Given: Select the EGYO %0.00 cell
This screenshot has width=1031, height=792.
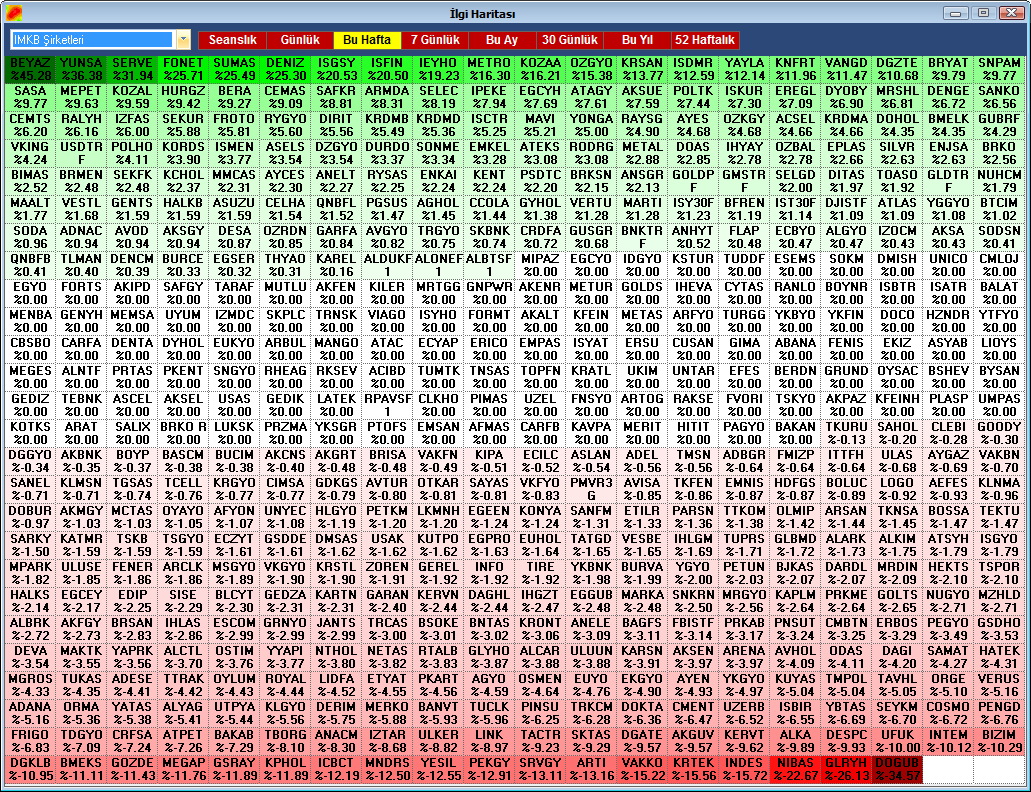Looking at the screenshot, I should pos(30,293).
